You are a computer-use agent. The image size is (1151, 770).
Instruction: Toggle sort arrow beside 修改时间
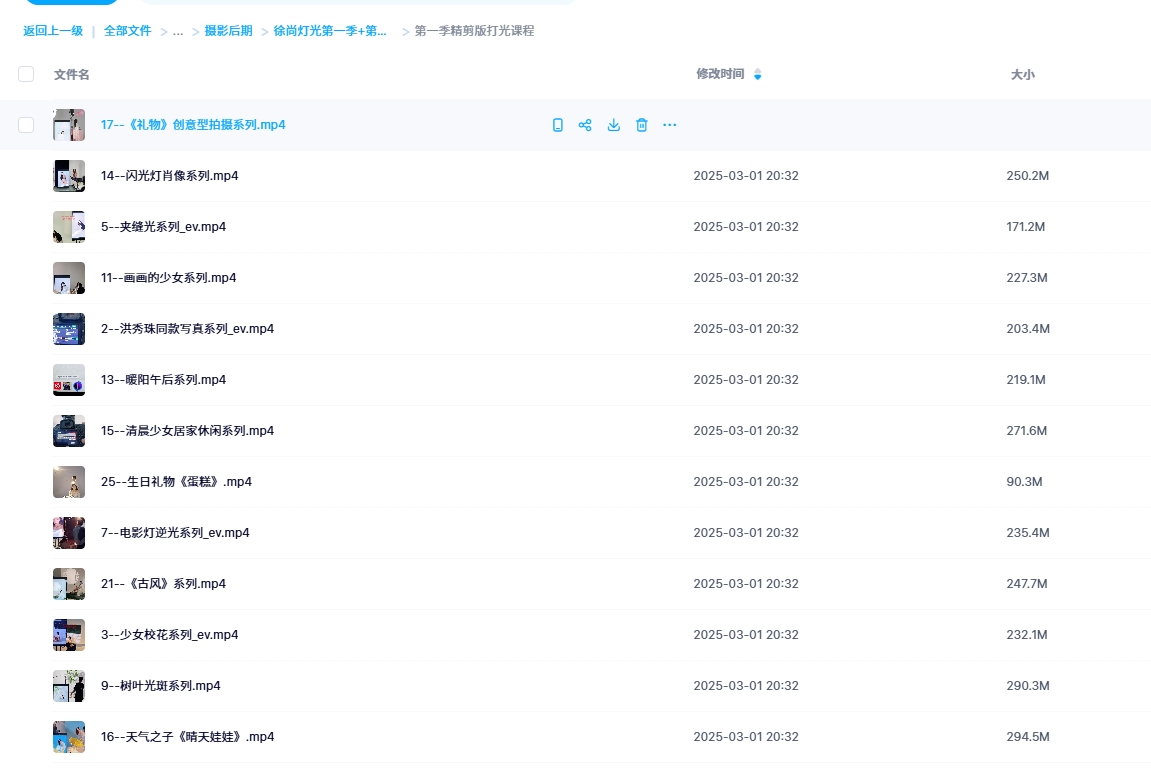click(757, 75)
